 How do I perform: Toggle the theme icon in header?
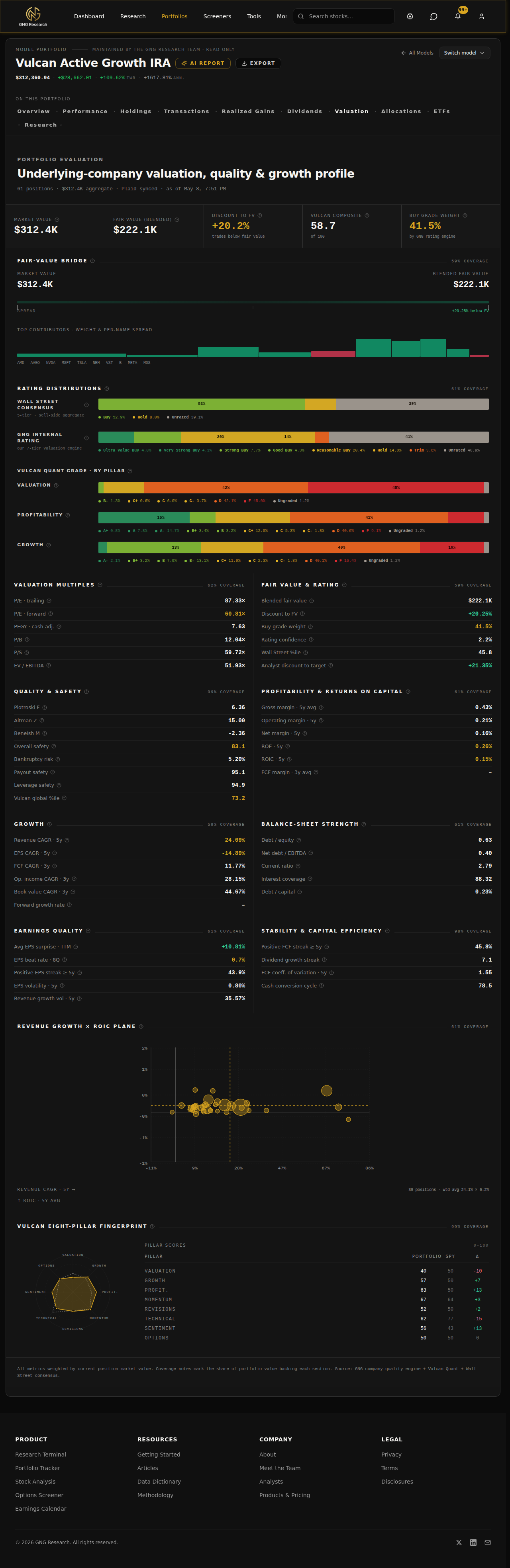[410, 16]
